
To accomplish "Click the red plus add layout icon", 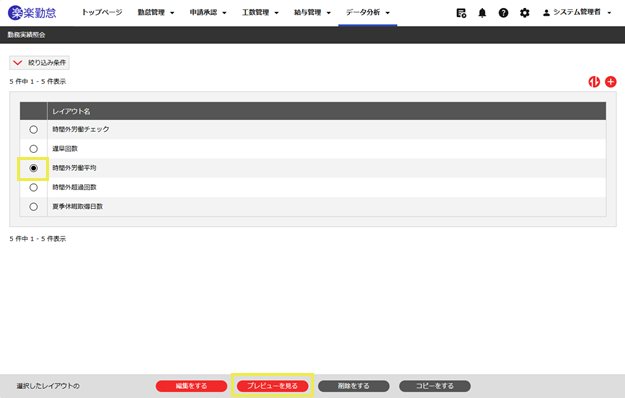I will click(x=611, y=82).
